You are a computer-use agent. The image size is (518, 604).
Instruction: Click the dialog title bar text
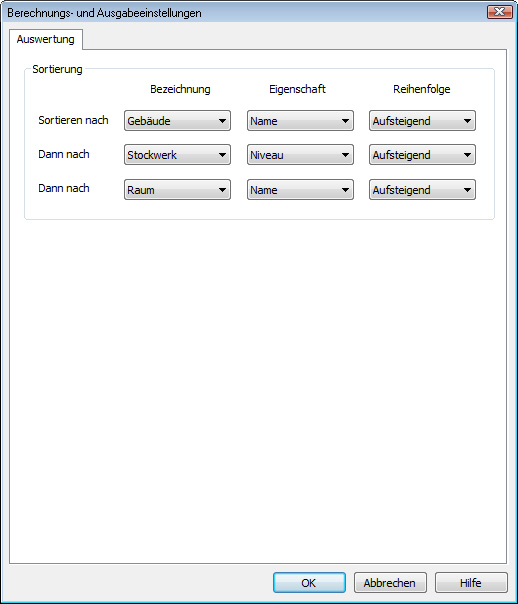click(x=104, y=13)
